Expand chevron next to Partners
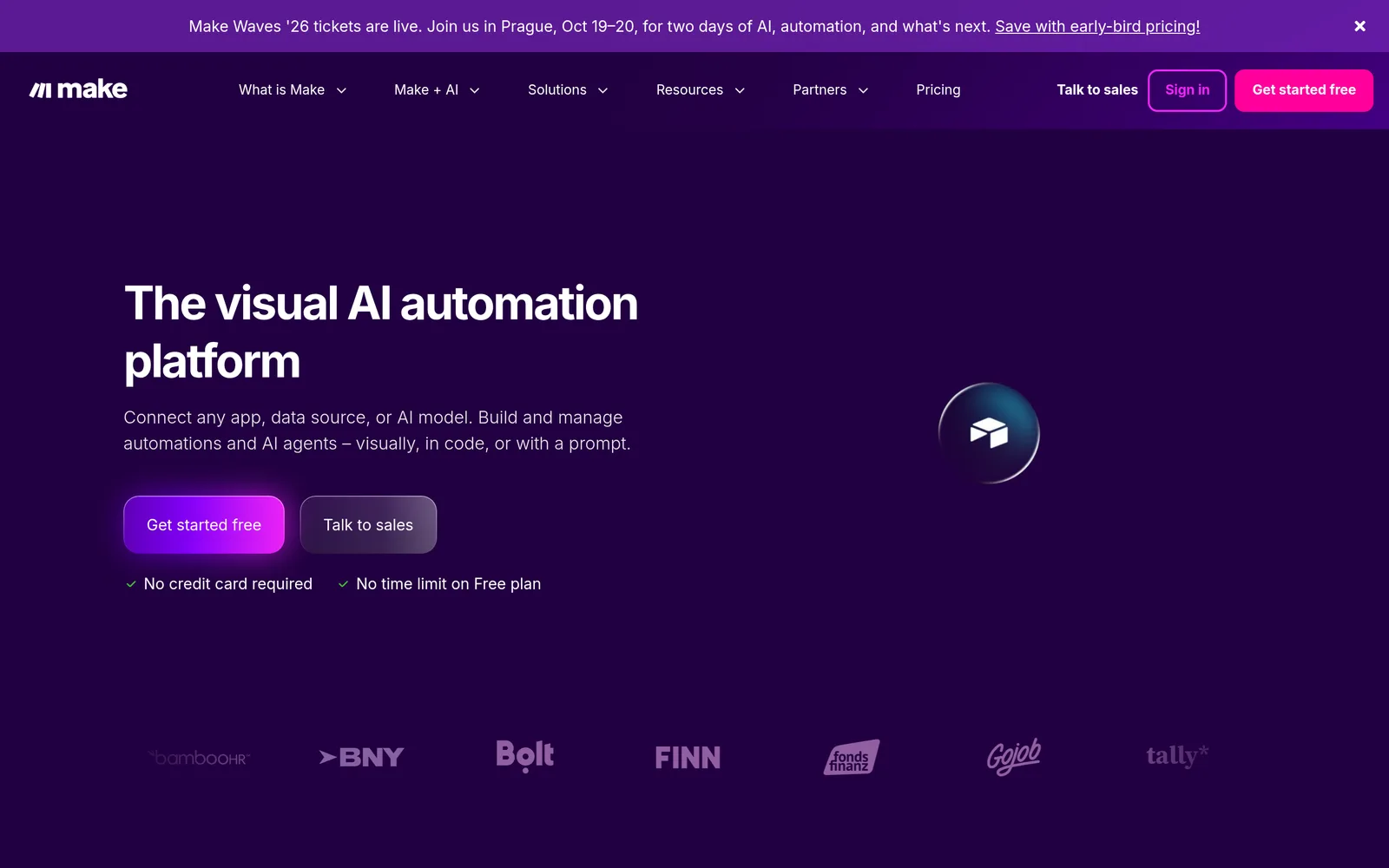The height and width of the screenshot is (868, 1389). (863, 90)
